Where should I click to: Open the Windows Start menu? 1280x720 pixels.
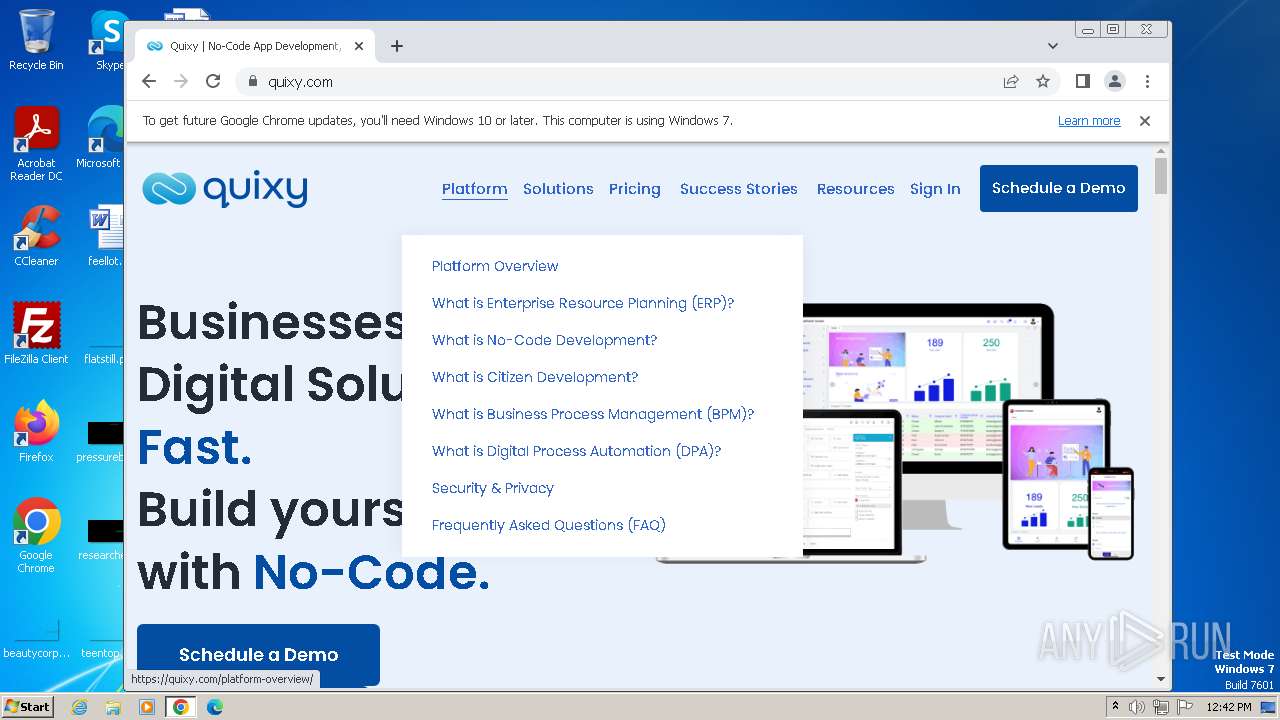(27, 706)
